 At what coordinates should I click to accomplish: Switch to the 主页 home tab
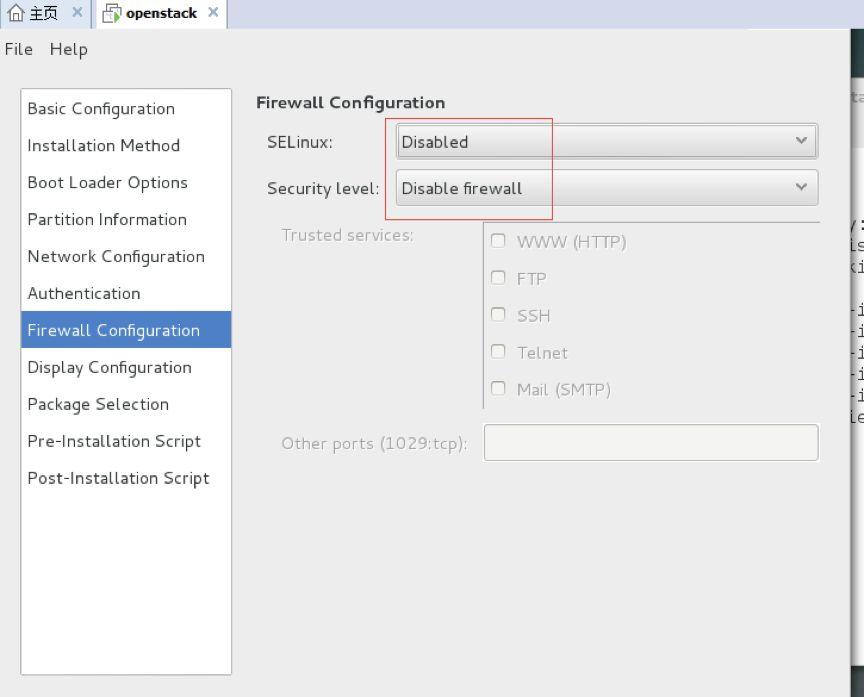(x=36, y=13)
